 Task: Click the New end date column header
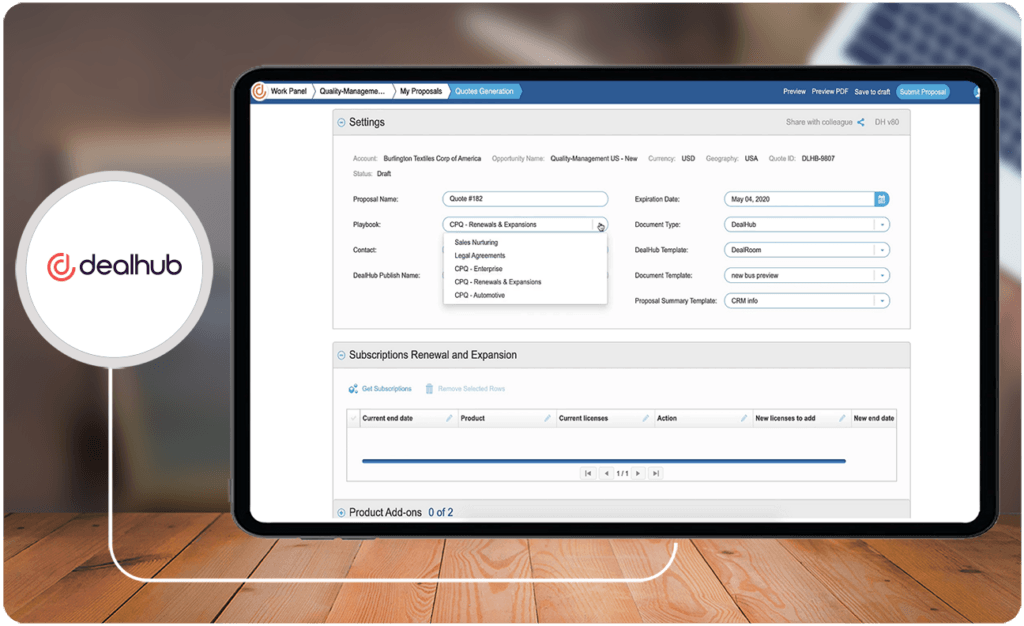coord(873,418)
